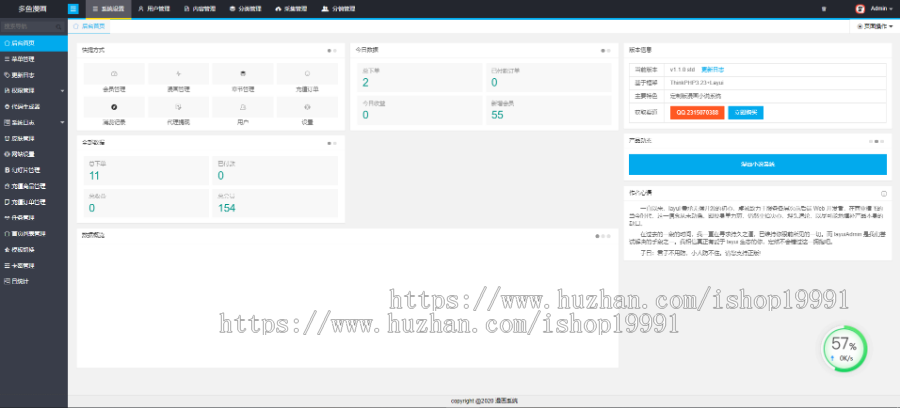
Task: Click the Admin avatar picture
Action: tap(860, 9)
